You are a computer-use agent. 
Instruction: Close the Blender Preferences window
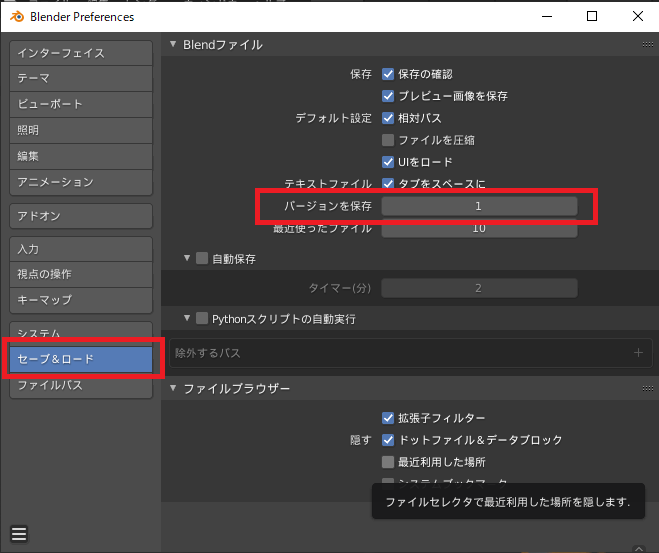638,16
